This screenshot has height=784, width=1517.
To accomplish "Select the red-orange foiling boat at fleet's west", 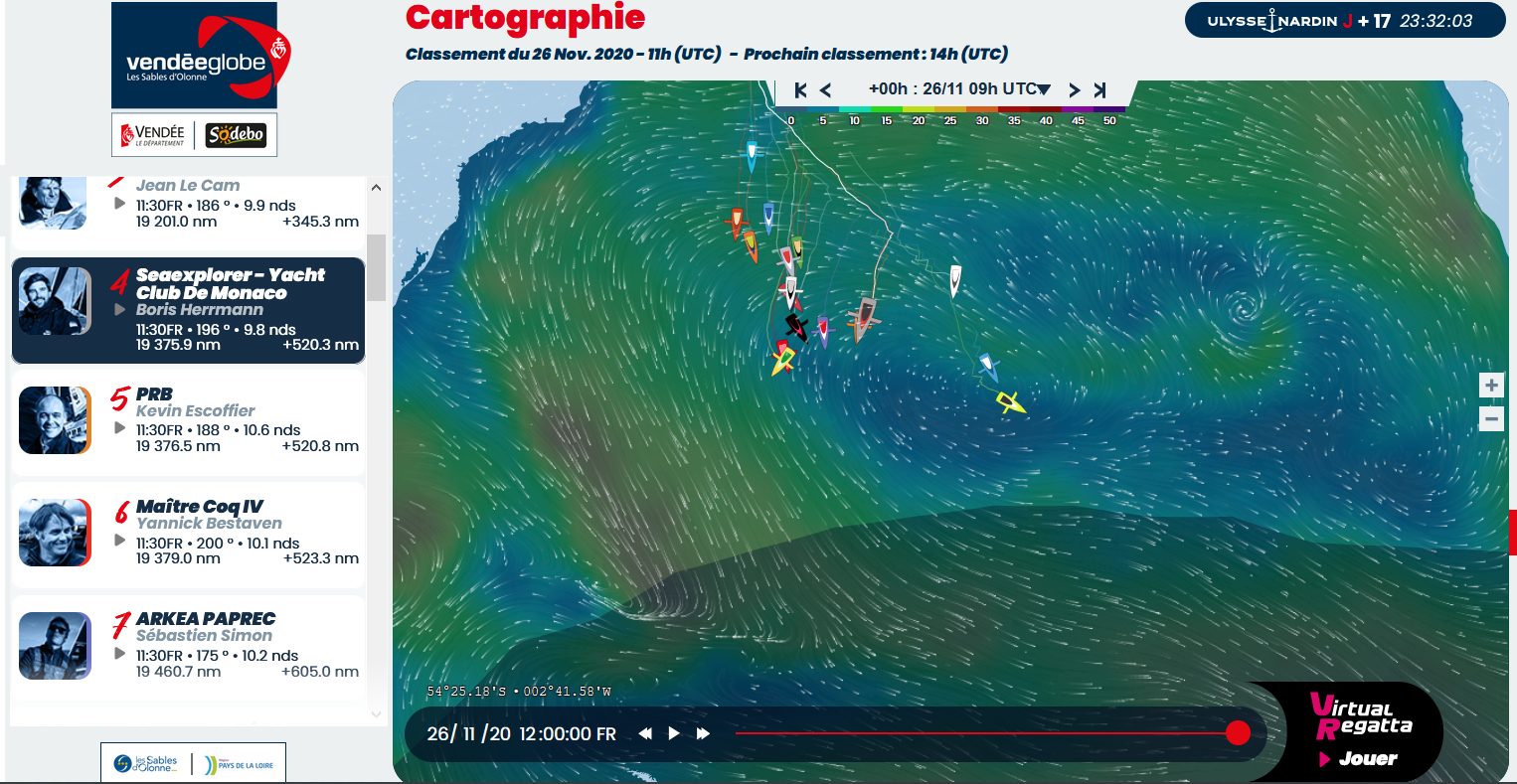I will (737, 223).
